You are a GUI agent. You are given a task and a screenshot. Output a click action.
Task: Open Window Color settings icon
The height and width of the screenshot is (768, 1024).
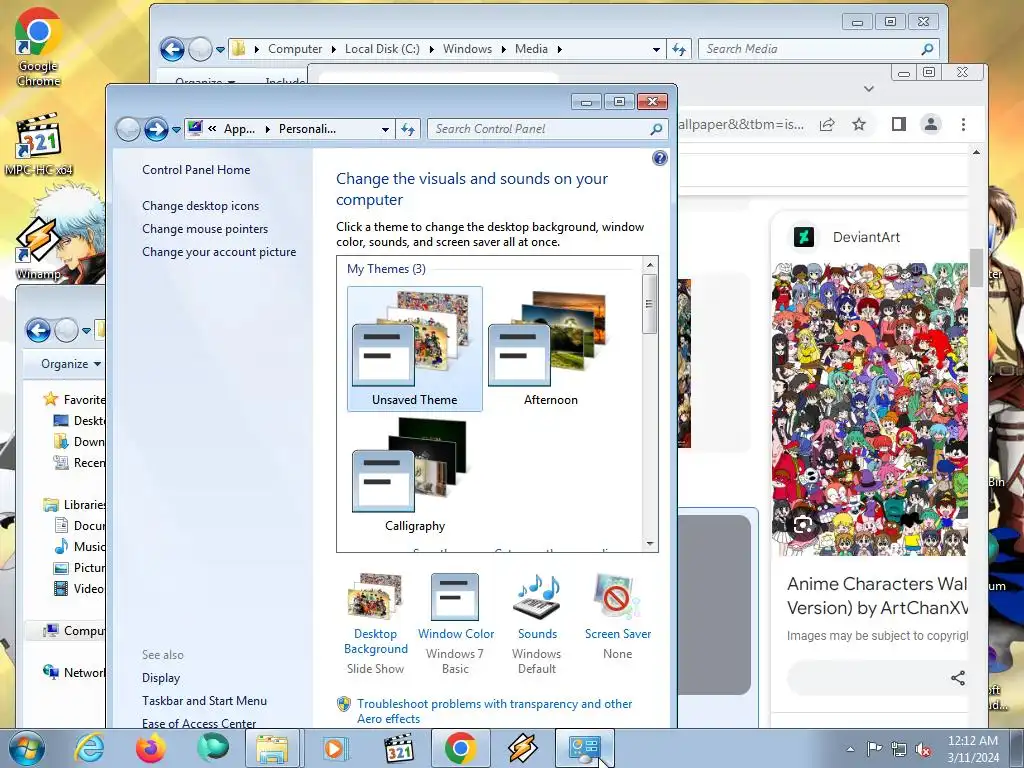pos(455,596)
